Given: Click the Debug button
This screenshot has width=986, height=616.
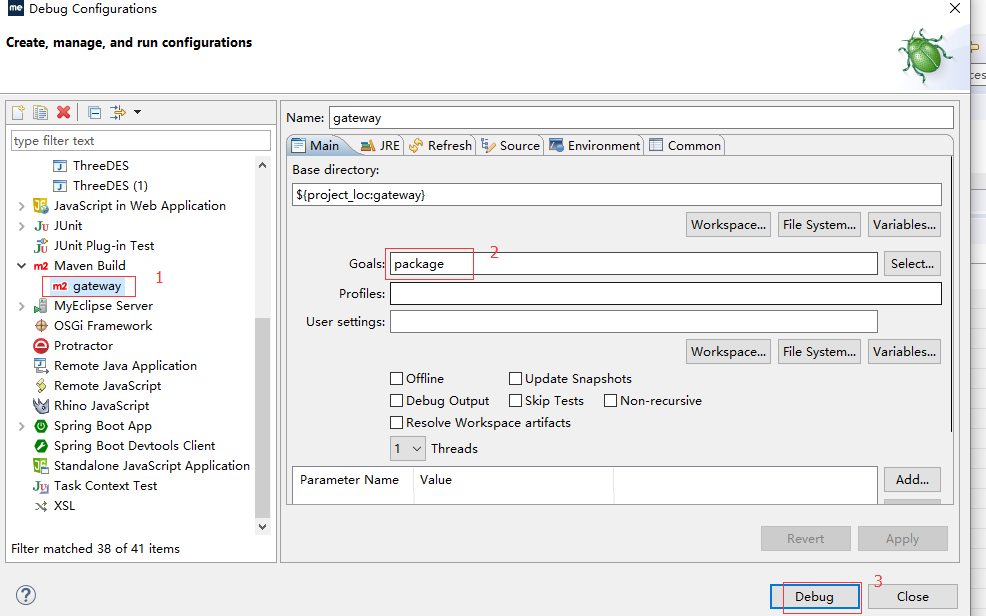Looking at the screenshot, I should coord(815,597).
